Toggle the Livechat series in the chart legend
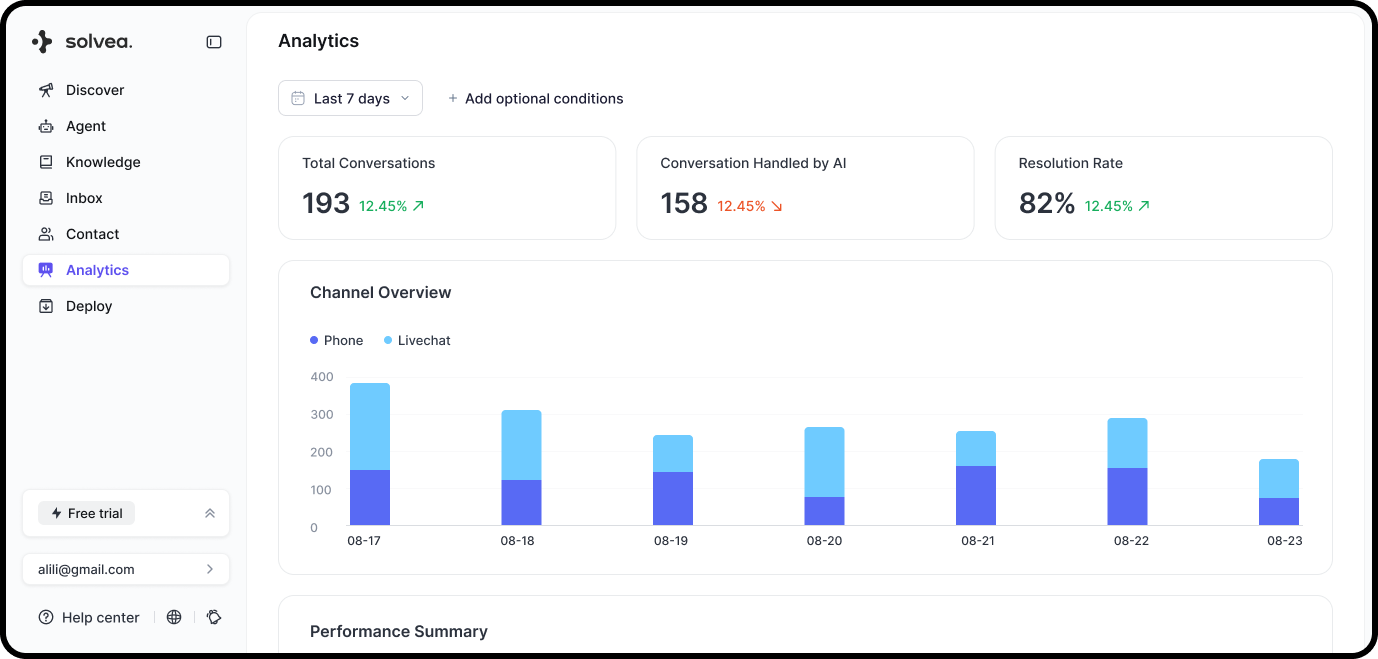Screen dimensions: 1378x659 pos(417,340)
